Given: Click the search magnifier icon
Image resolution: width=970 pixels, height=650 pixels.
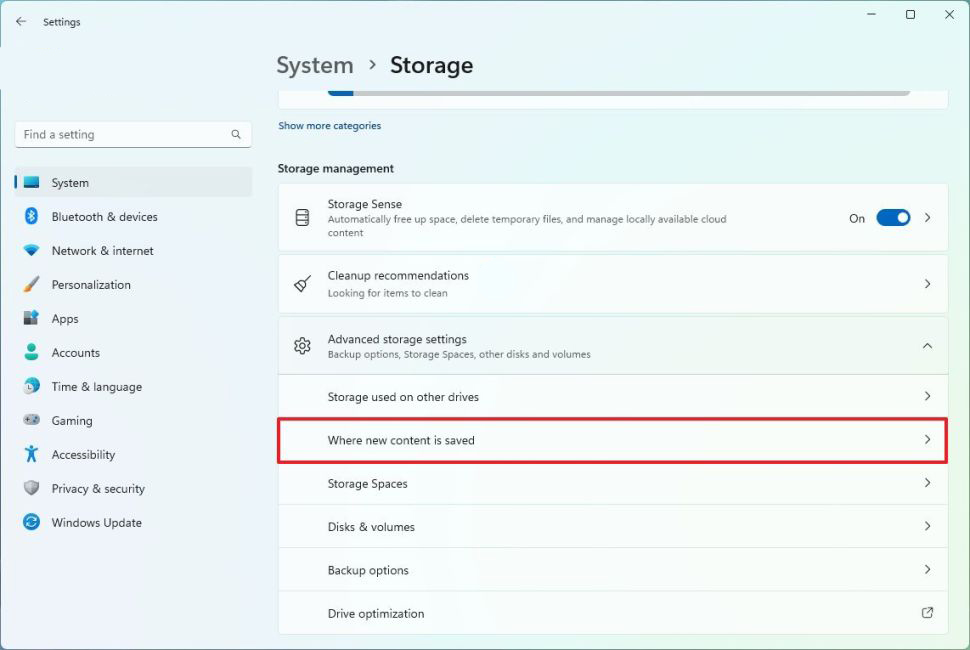Looking at the screenshot, I should pos(236,134).
